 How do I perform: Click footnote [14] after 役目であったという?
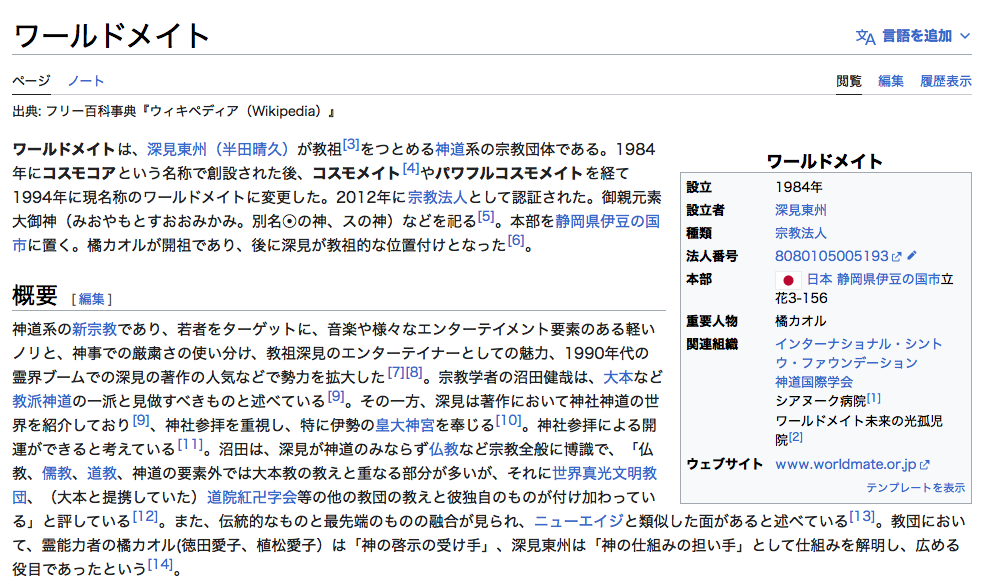[x=160, y=564]
